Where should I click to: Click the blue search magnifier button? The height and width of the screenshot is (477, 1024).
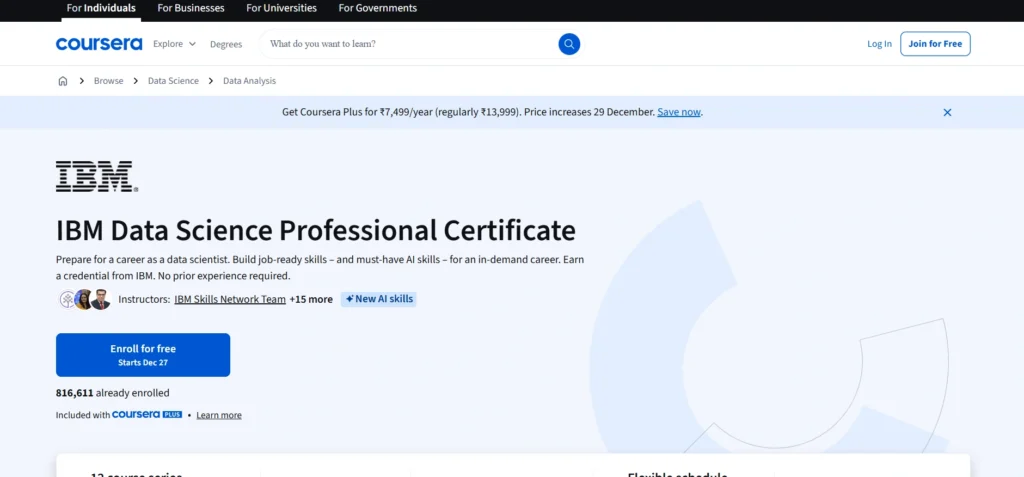point(569,44)
